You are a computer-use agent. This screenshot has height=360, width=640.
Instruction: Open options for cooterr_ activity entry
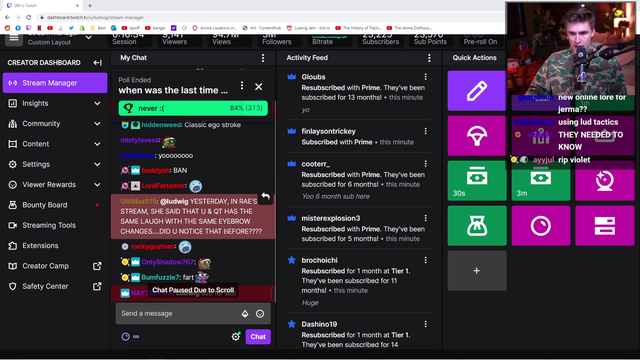coord(426,164)
